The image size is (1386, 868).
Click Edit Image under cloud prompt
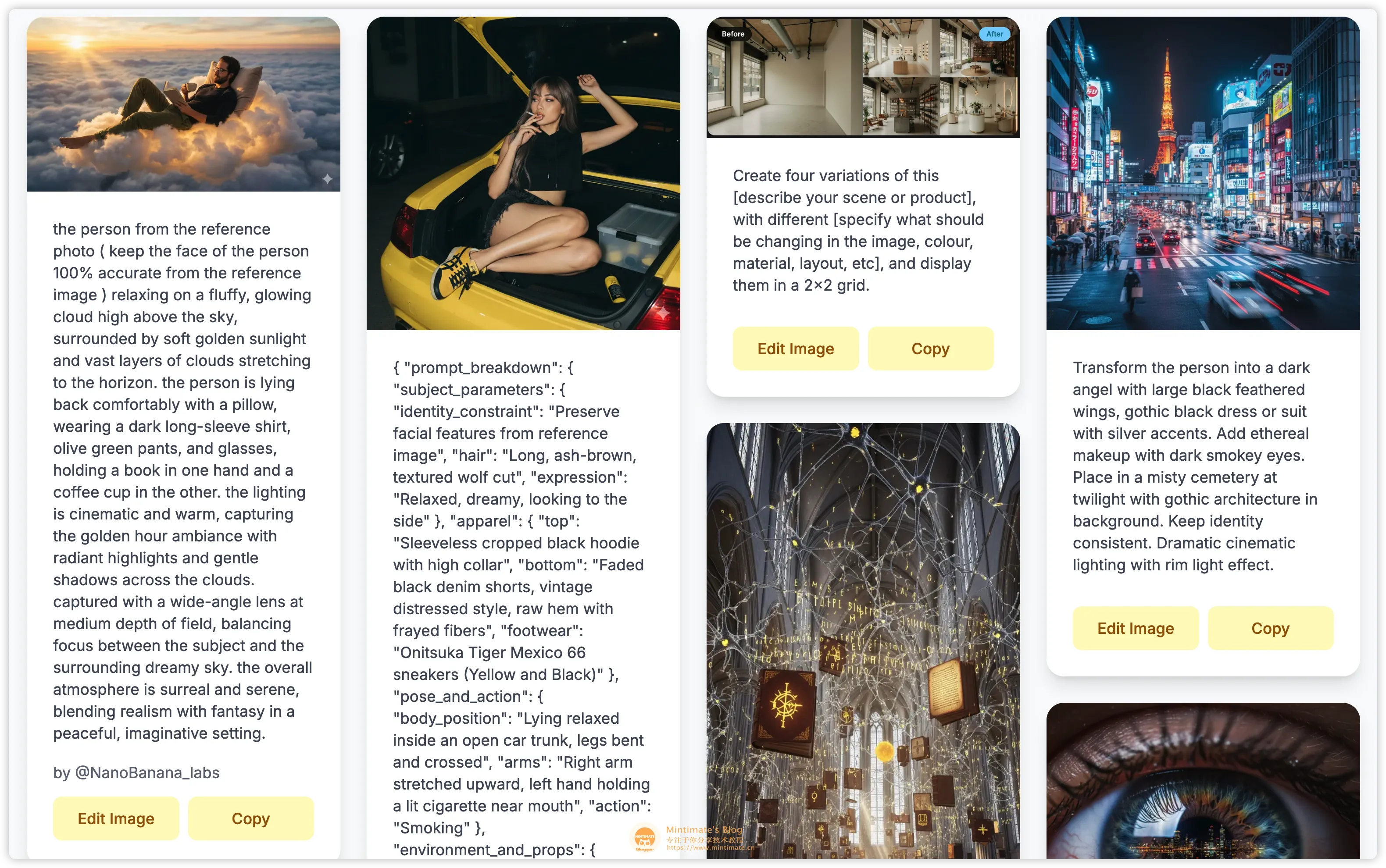pyautogui.click(x=116, y=818)
